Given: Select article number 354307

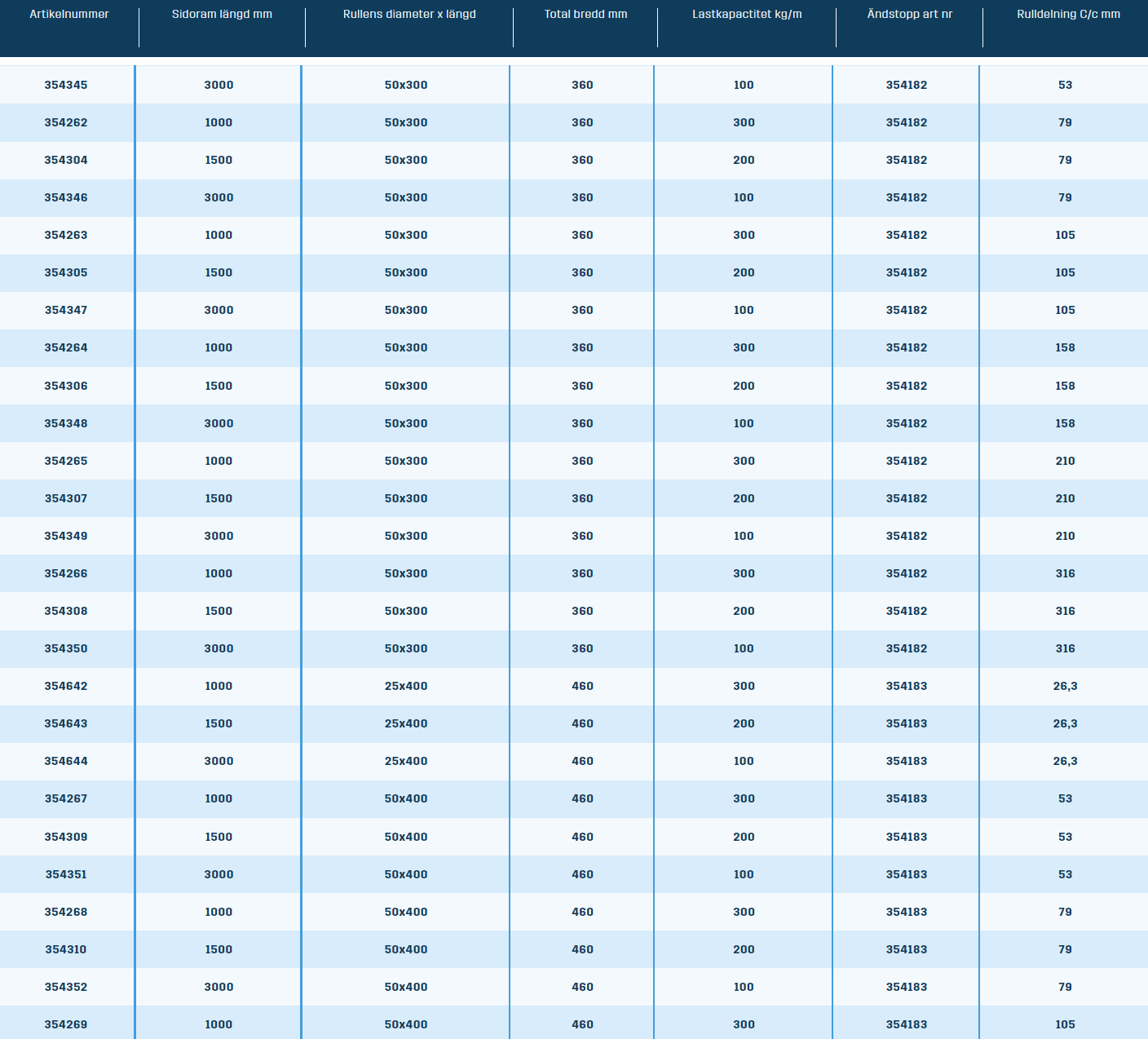Looking at the screenshot, I should pyautogui.click(x=66, y=498).
